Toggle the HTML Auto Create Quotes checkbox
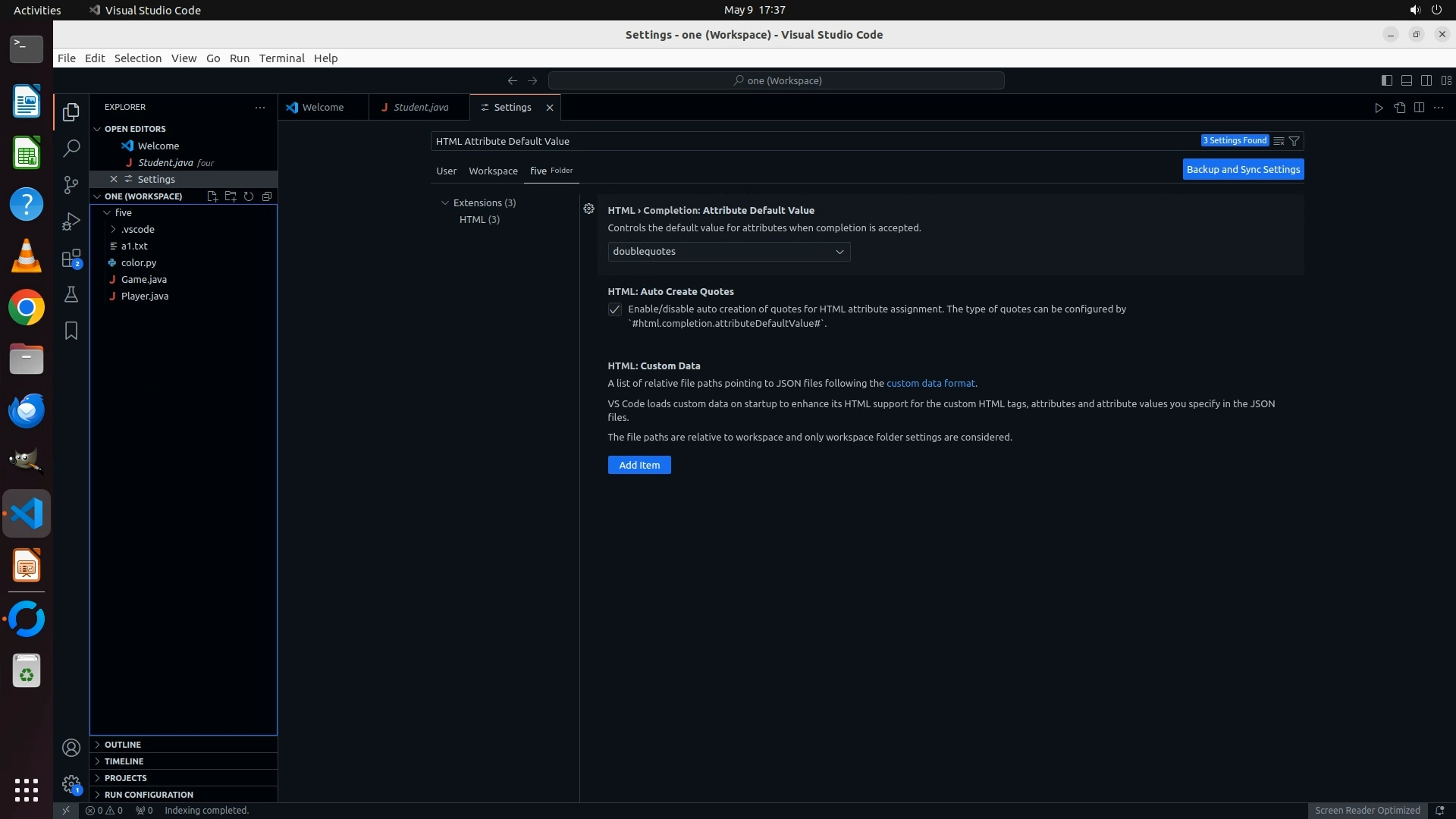The height and width of the screenshot is (819, 1456). 615,309
